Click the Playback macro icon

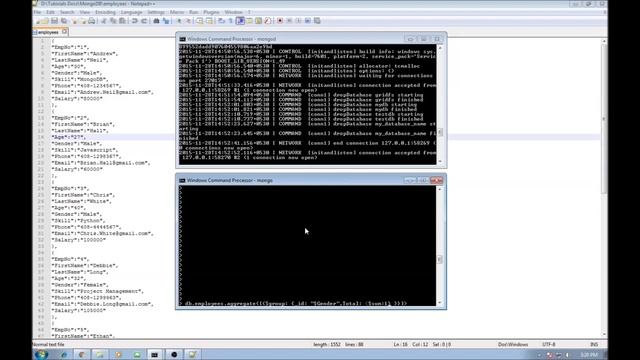coord(298,21)
